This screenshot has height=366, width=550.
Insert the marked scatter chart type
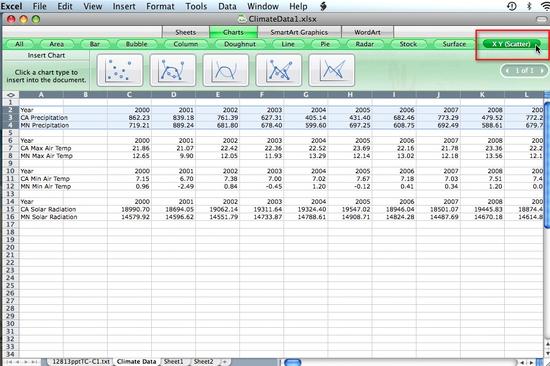(120, 70)
